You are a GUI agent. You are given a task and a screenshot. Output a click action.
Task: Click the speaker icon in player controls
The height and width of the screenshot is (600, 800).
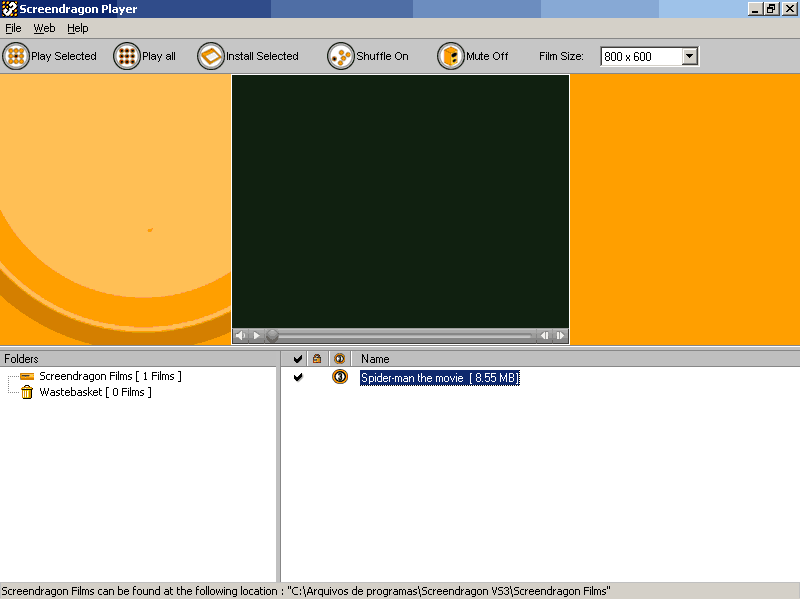click(240, 336)
